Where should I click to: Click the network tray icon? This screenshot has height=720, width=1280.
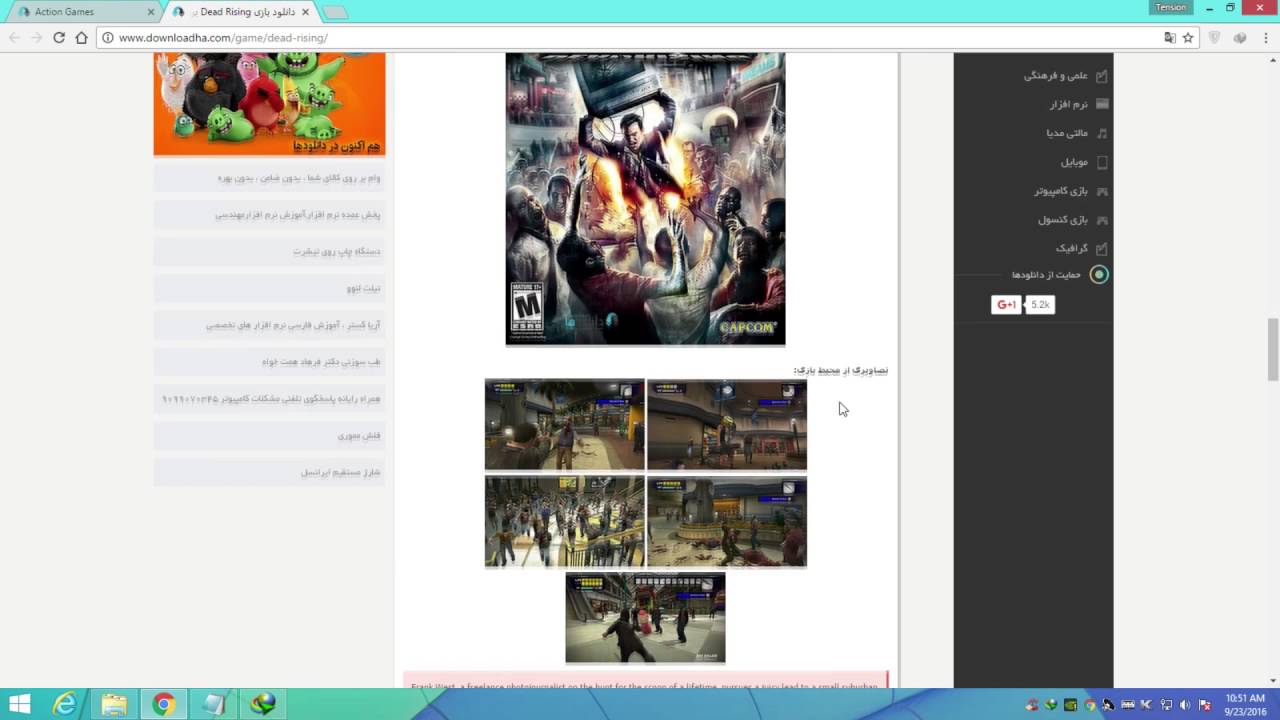coord(1166,705)
